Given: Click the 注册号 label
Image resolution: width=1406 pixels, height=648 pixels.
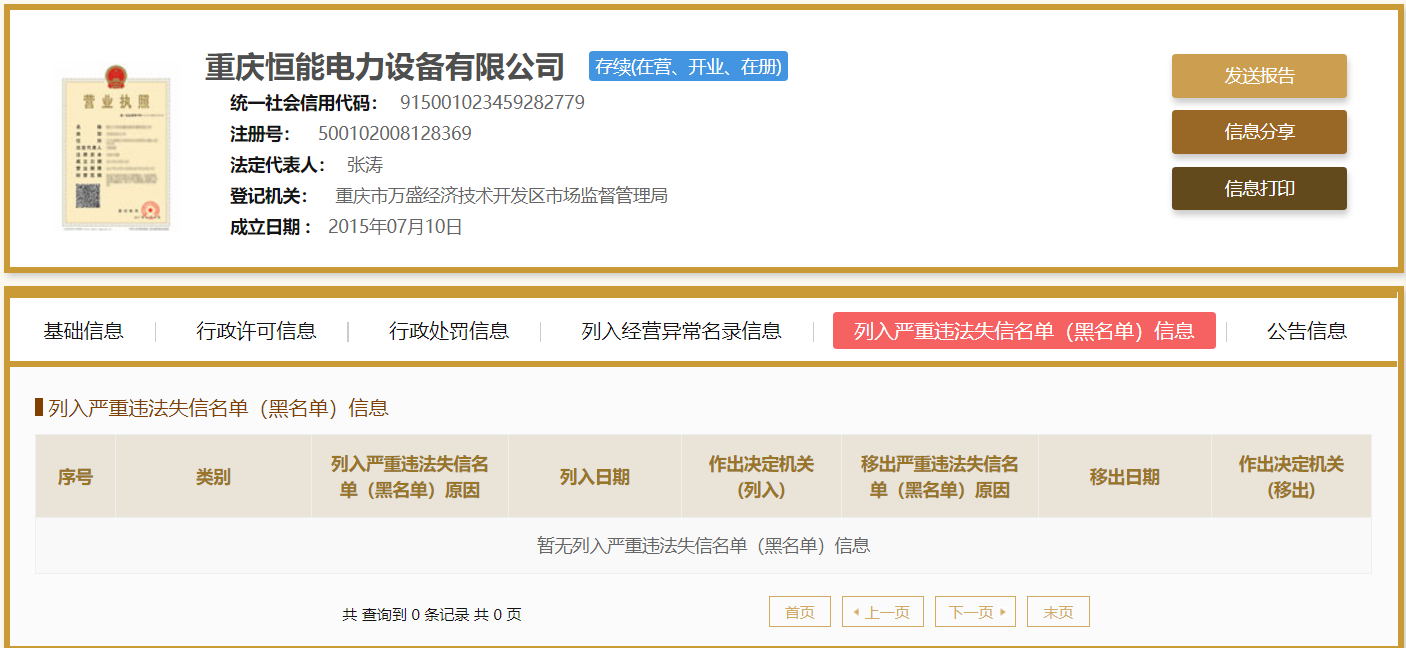Looking at the screenshot, I should click(x=260, y=134).
